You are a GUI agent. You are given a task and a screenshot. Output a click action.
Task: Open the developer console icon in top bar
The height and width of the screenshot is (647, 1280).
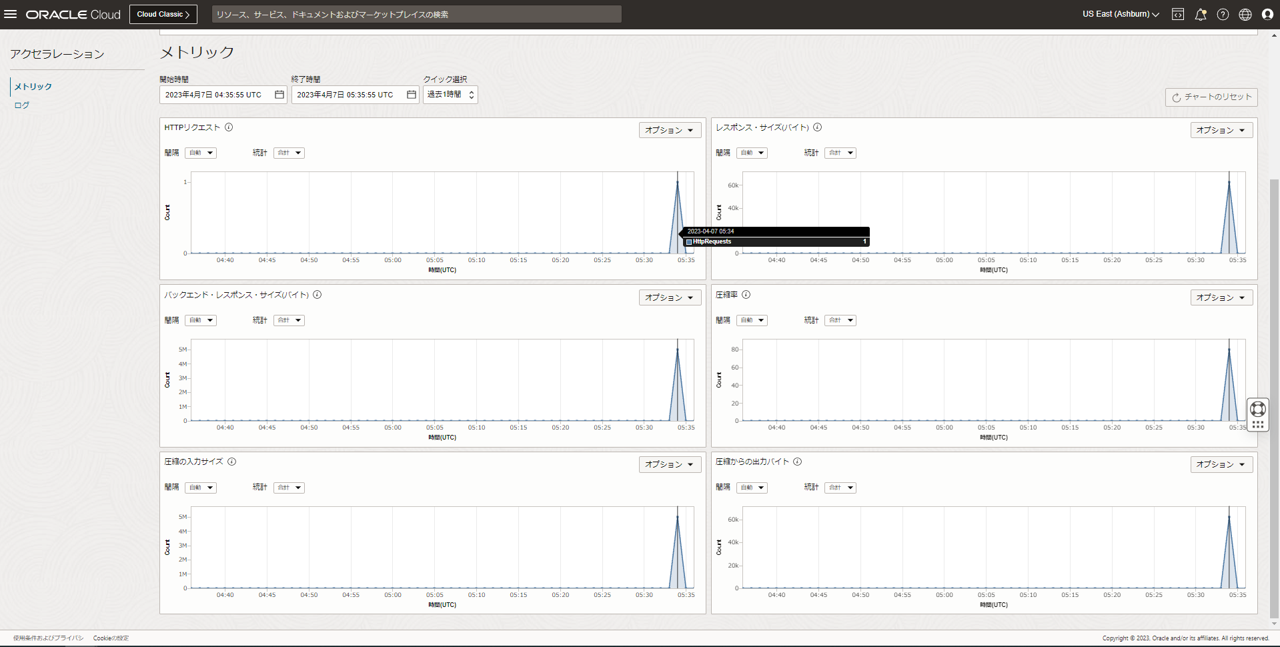[x=1176, y=14]
